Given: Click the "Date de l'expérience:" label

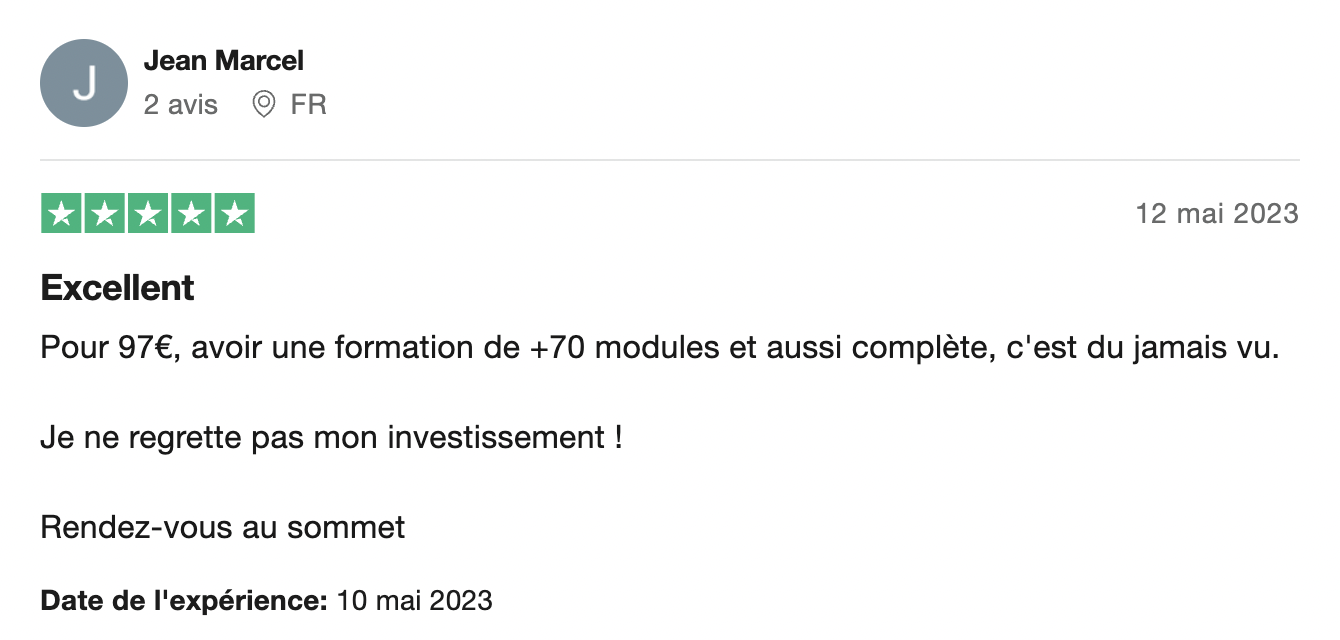Looking at the screenshot, I should click(x=184, y=601).
